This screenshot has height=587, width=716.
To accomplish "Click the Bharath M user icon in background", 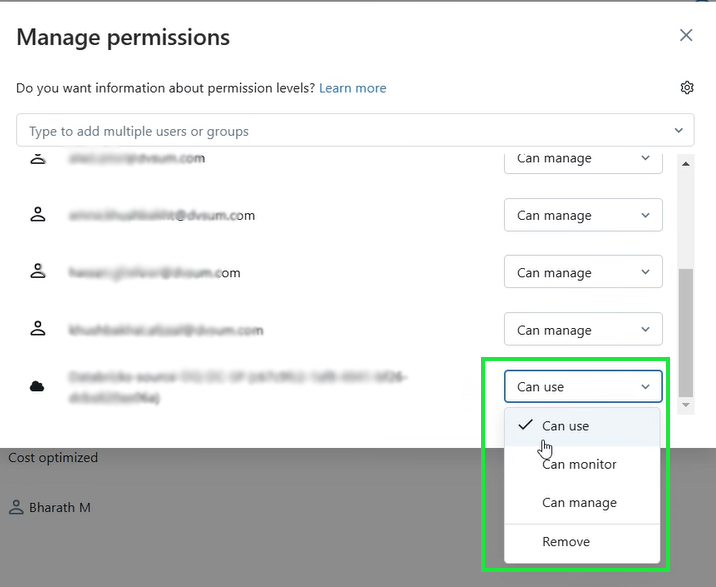I will pos(16,508).
